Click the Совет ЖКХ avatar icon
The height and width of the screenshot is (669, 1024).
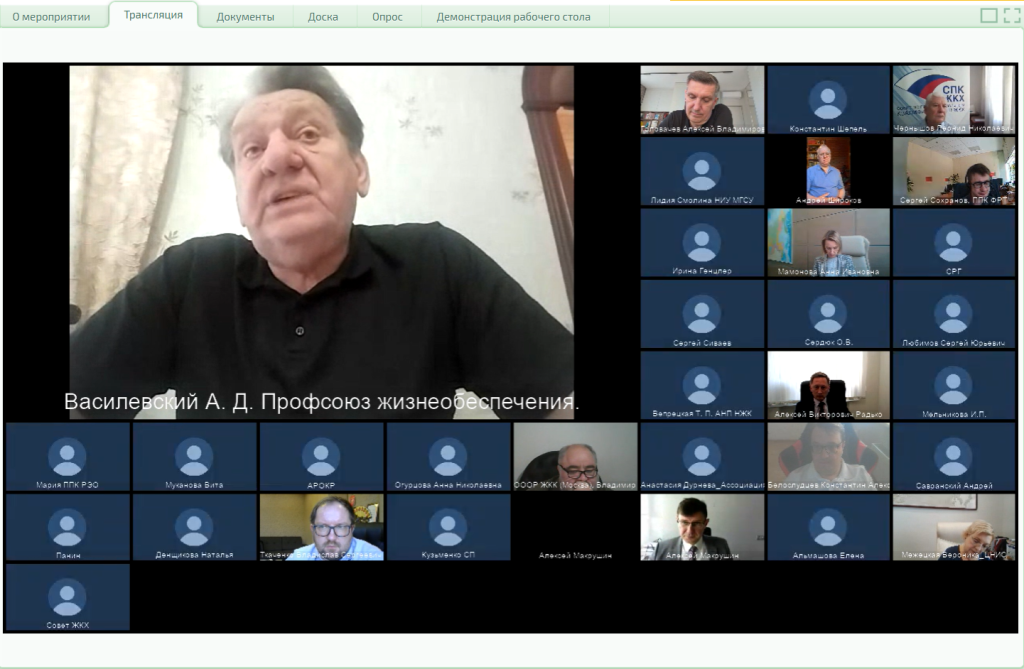[x=67, y=597]
